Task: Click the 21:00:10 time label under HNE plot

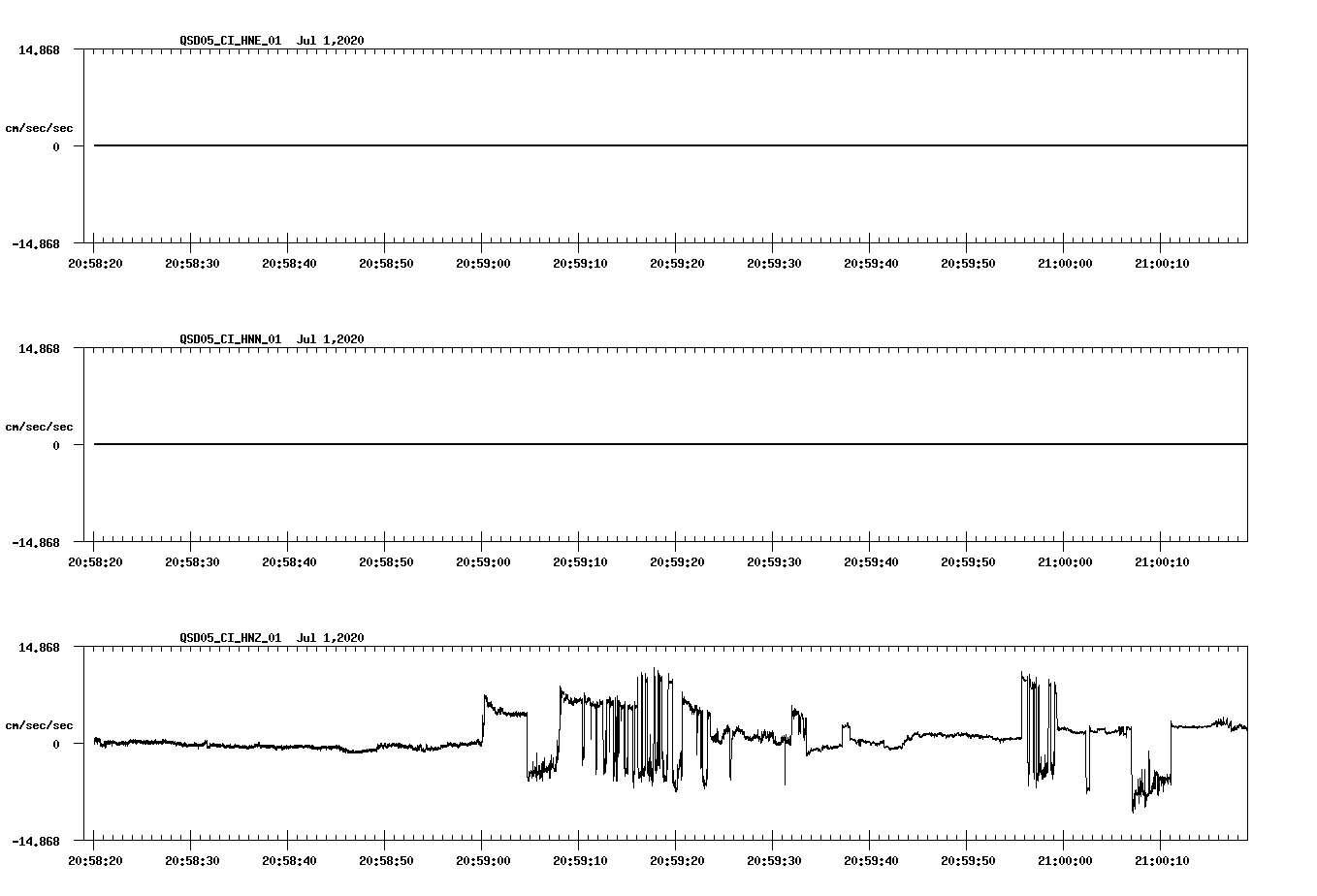Action: tap(1162, 263)
